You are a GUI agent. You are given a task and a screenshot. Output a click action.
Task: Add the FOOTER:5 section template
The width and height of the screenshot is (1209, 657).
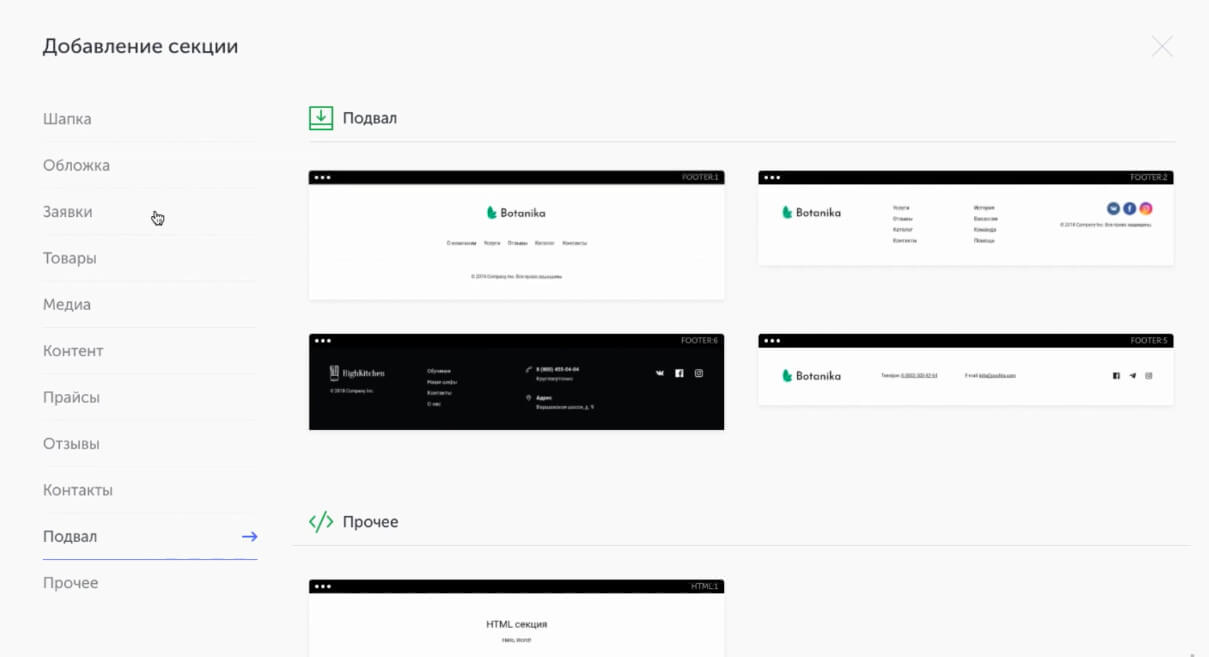click(966, 369)
